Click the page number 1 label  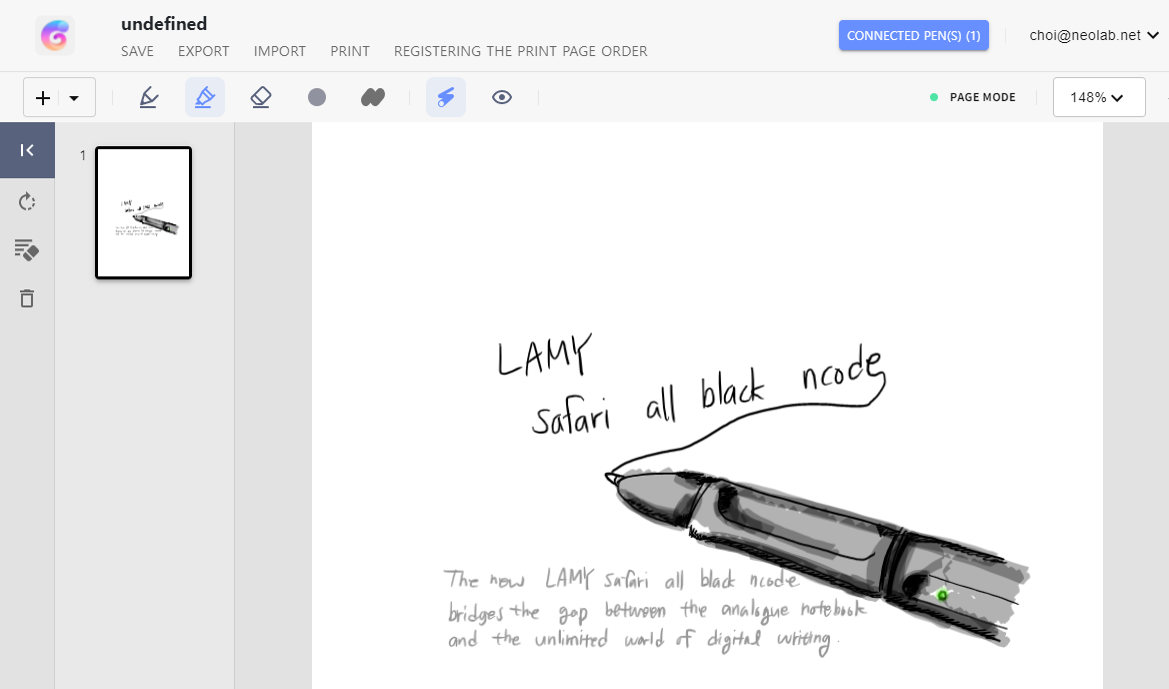click(x=83, y=155)
